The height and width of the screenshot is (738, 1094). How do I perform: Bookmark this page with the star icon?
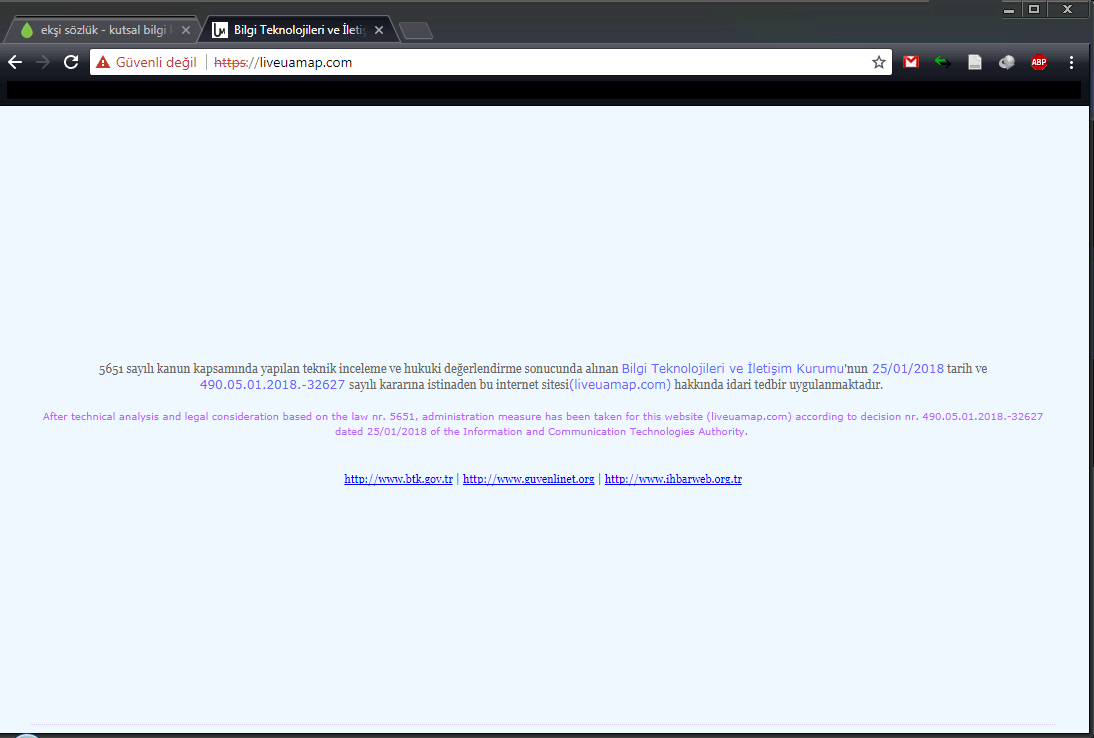pos(878,62)
